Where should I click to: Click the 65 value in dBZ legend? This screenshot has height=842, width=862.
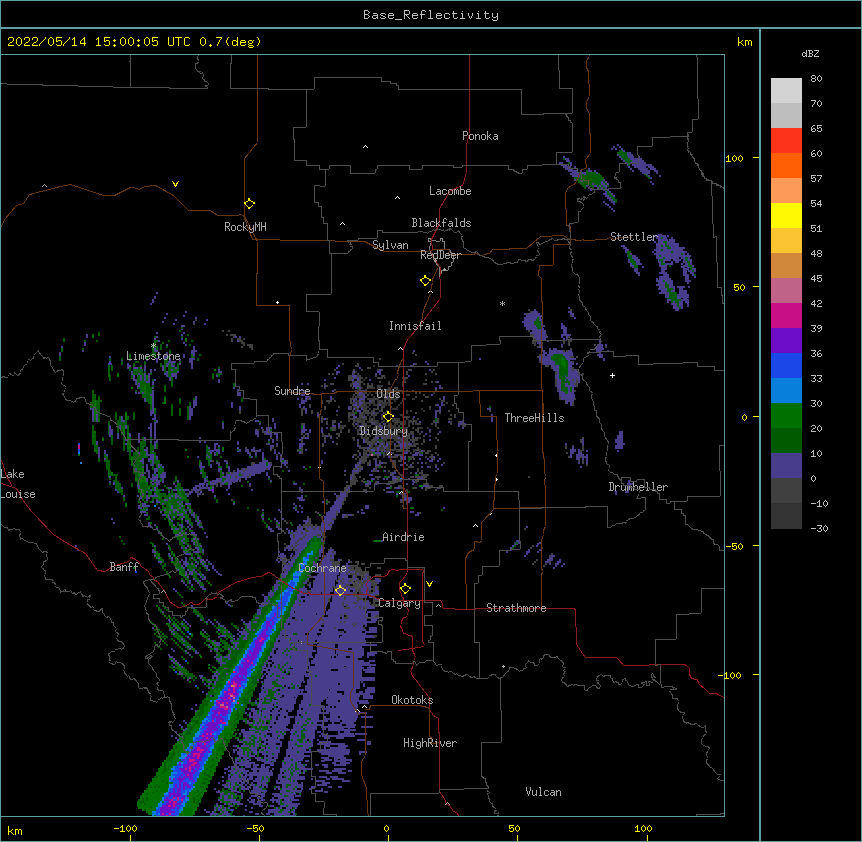coord(816,128)
